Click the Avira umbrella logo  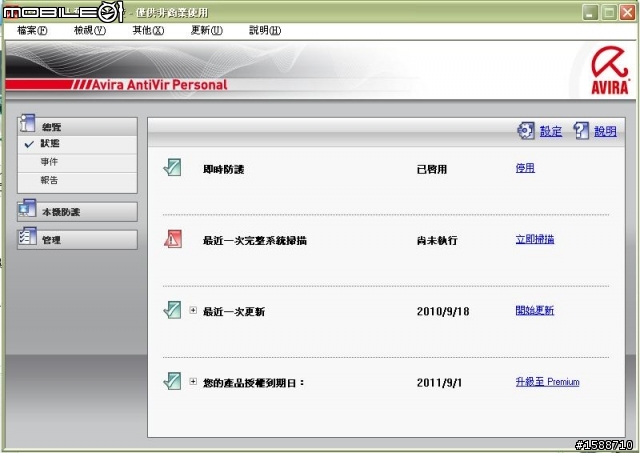coord(610,70)
